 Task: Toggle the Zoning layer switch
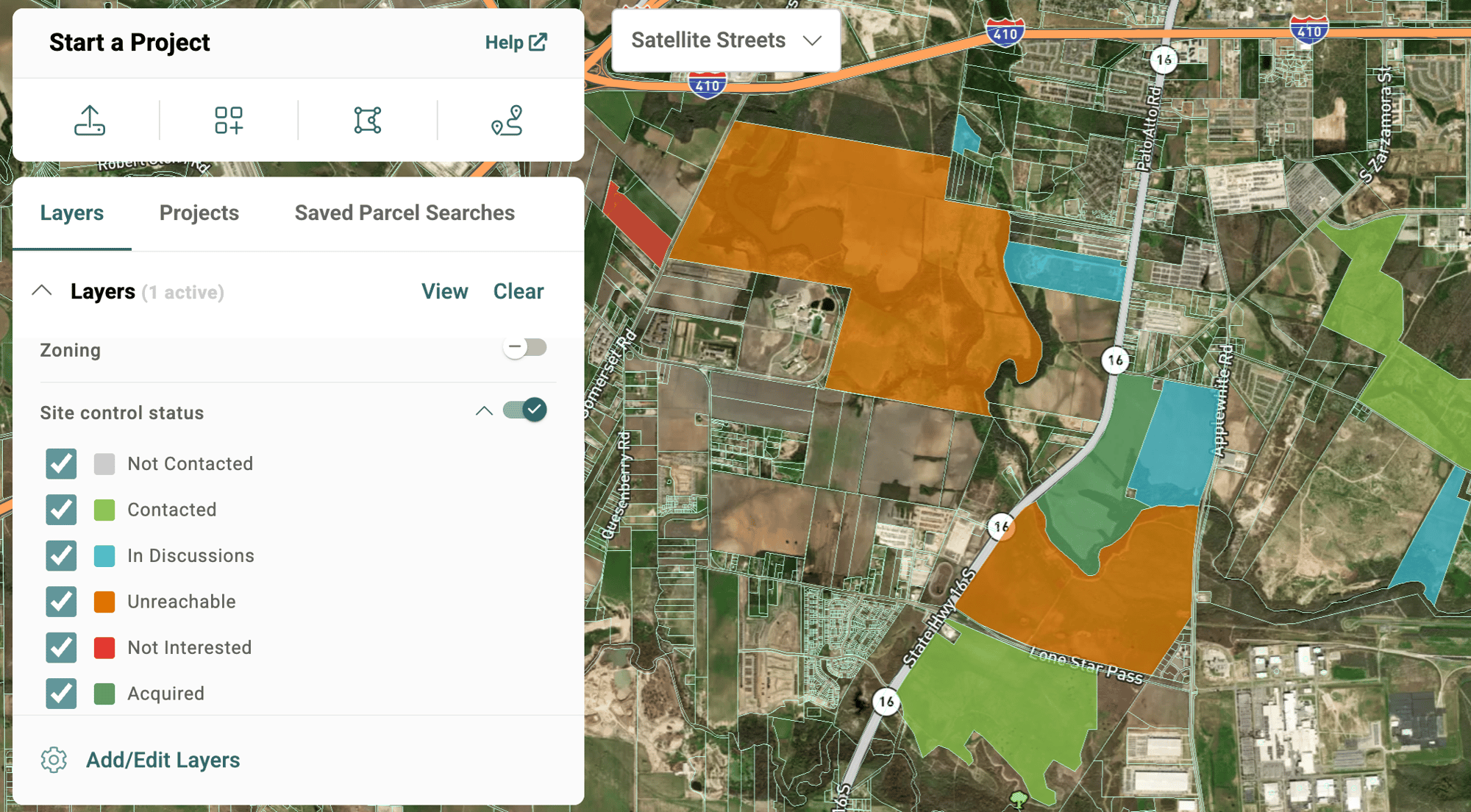[x=525, y=347]
